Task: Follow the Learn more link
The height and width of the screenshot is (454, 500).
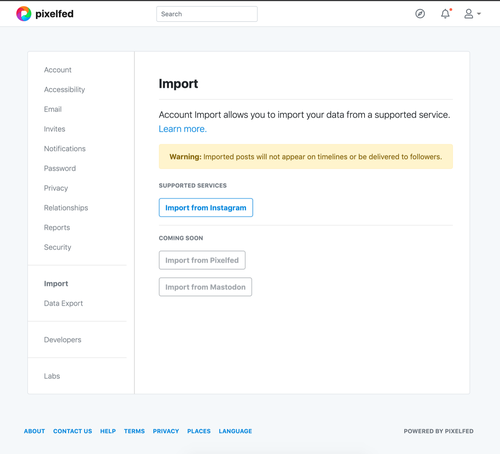Action: (x=182, y=129)
